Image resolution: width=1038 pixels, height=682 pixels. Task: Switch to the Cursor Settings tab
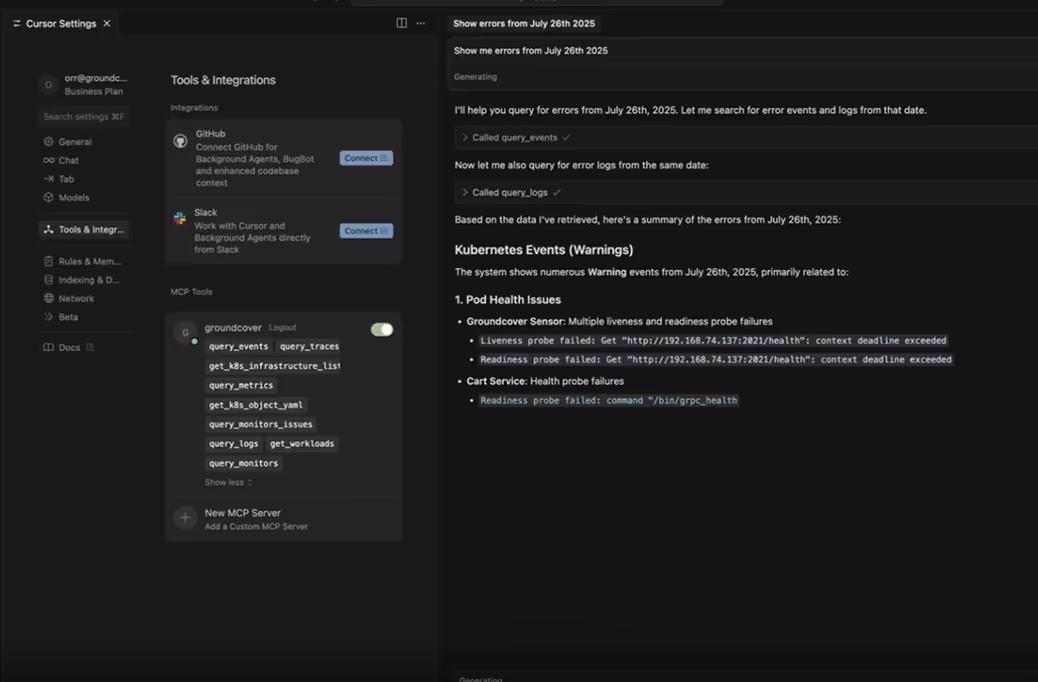(x=61, y=23)
